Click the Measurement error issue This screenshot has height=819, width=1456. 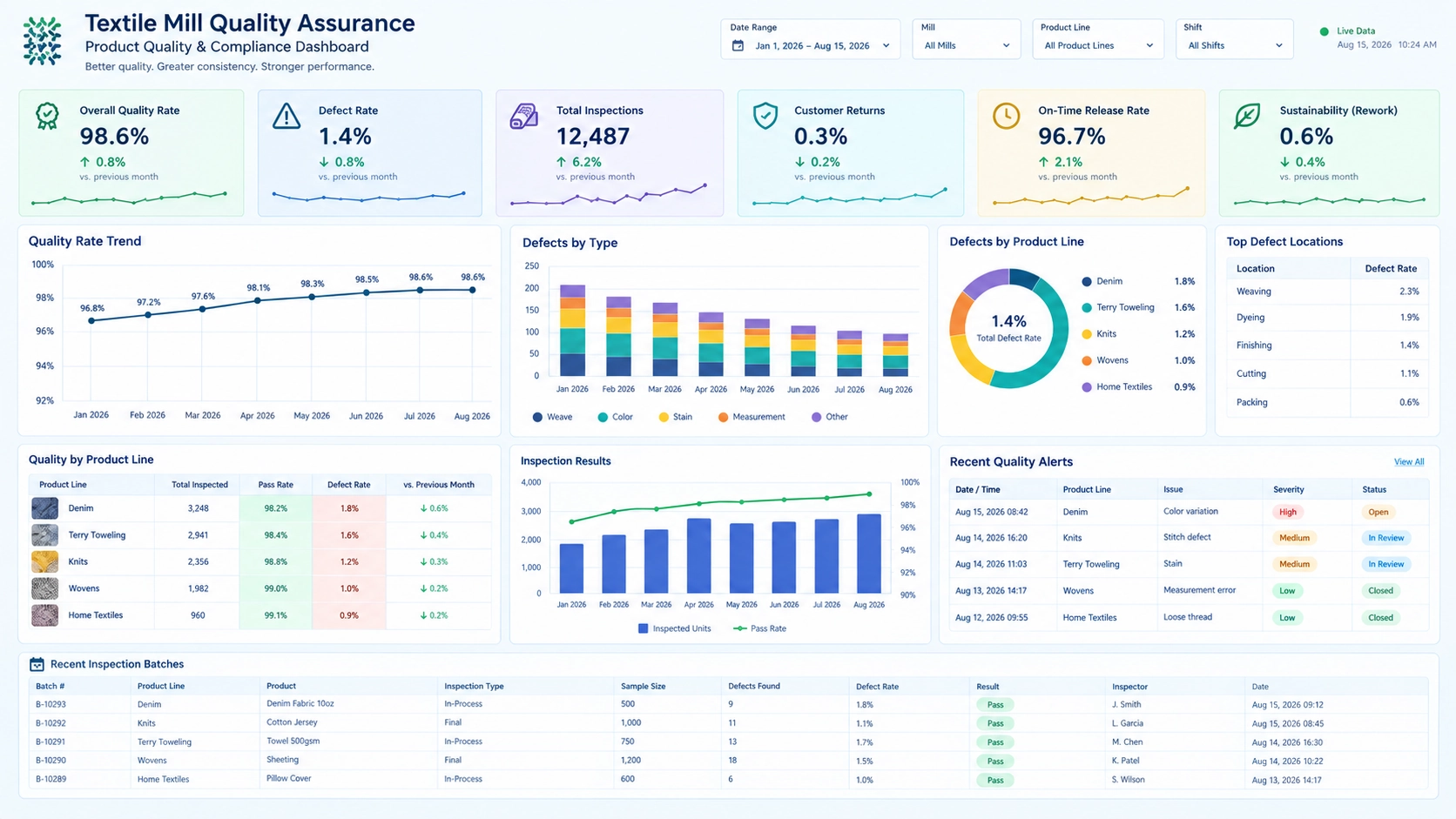[x=1199, y=590]
